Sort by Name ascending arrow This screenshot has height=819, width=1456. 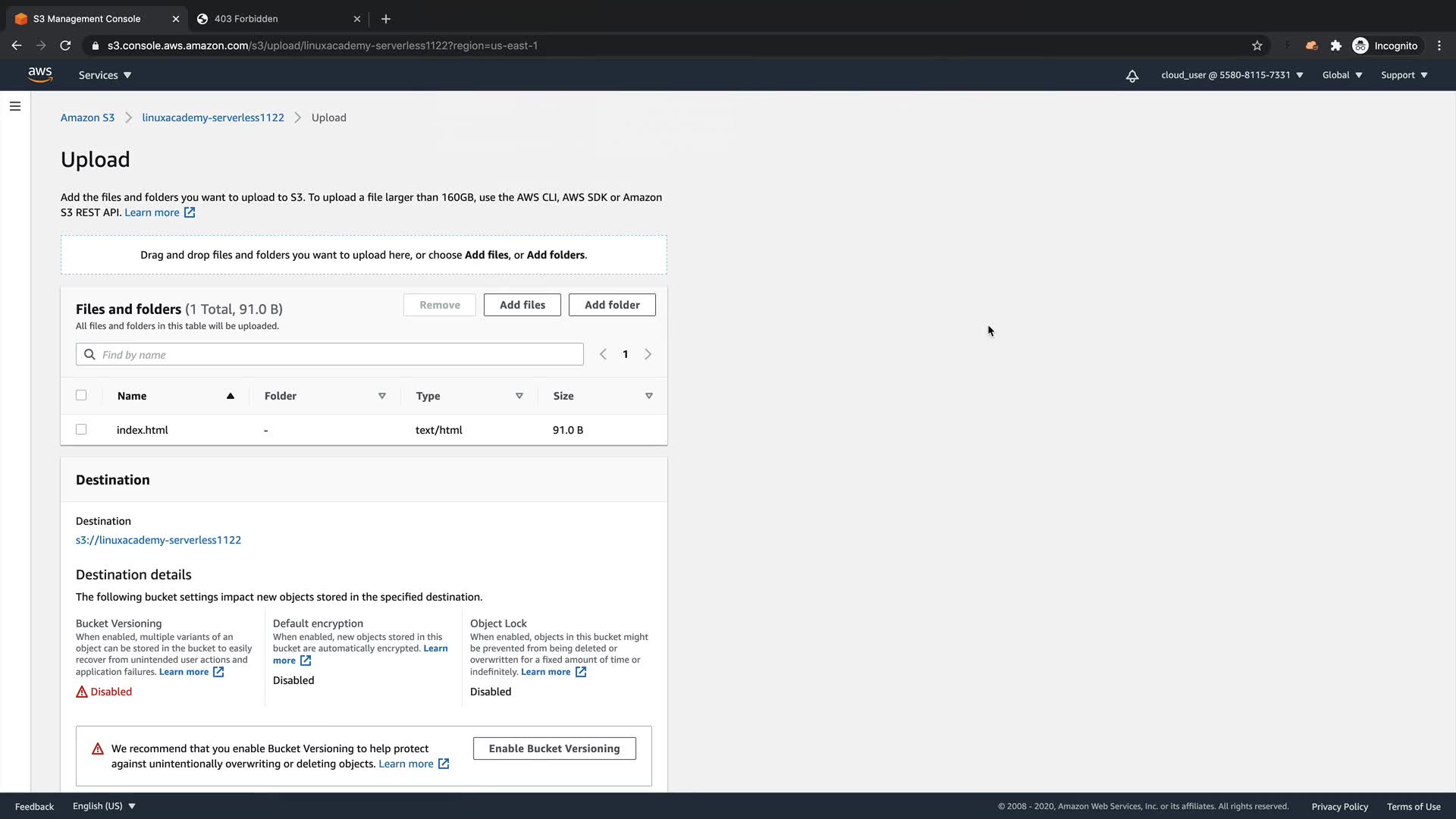point(230,396)
